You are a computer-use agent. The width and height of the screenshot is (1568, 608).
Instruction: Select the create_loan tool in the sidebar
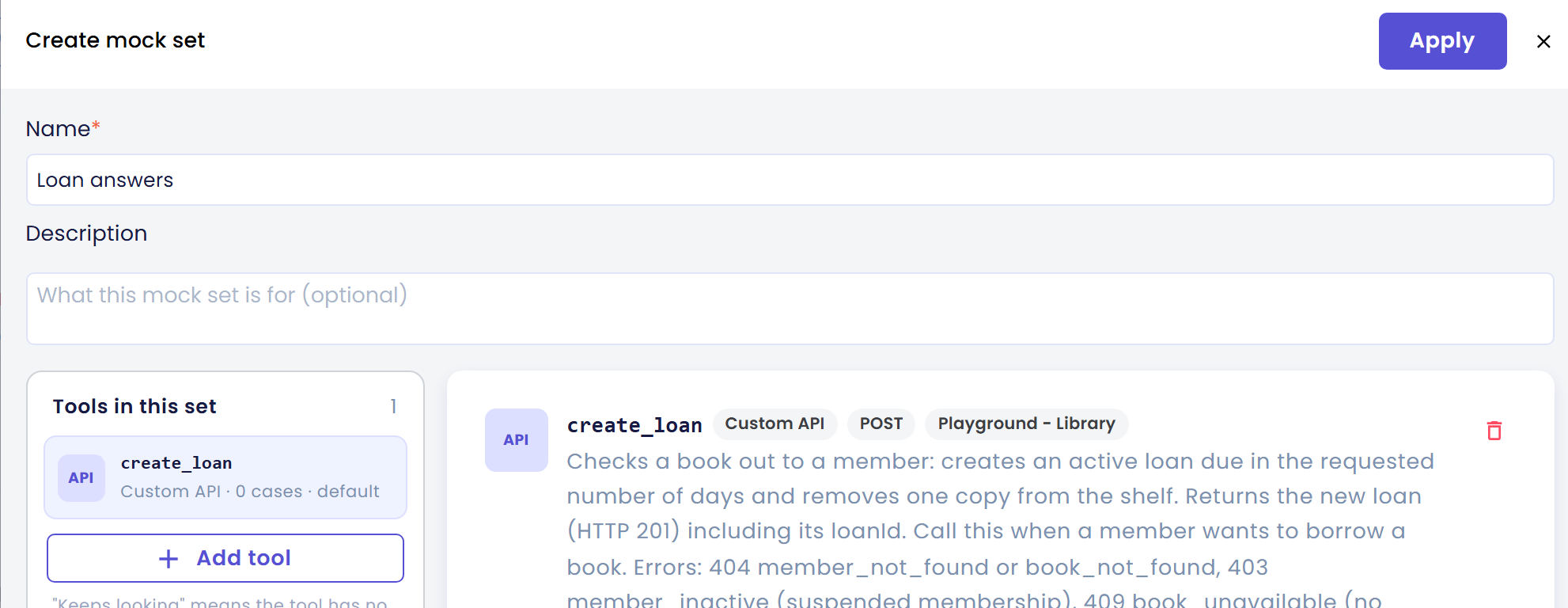coord(225,477)
